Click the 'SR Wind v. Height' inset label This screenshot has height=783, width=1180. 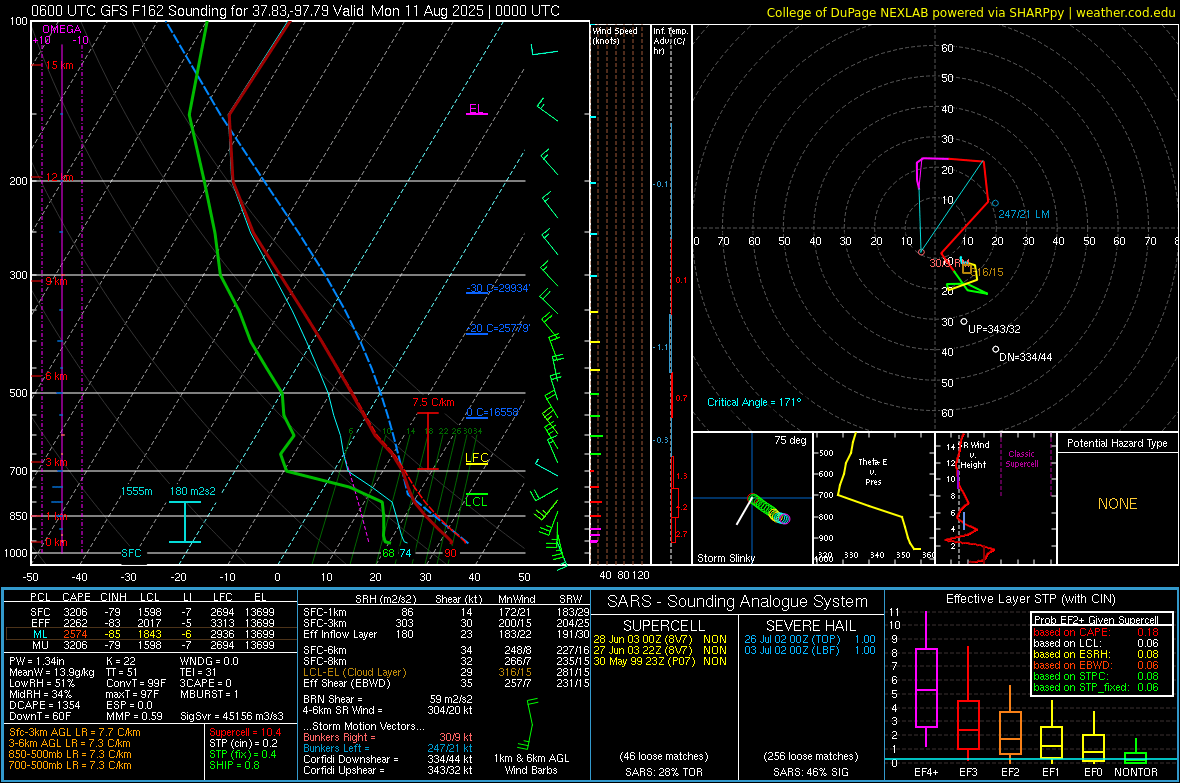point(975,455)
